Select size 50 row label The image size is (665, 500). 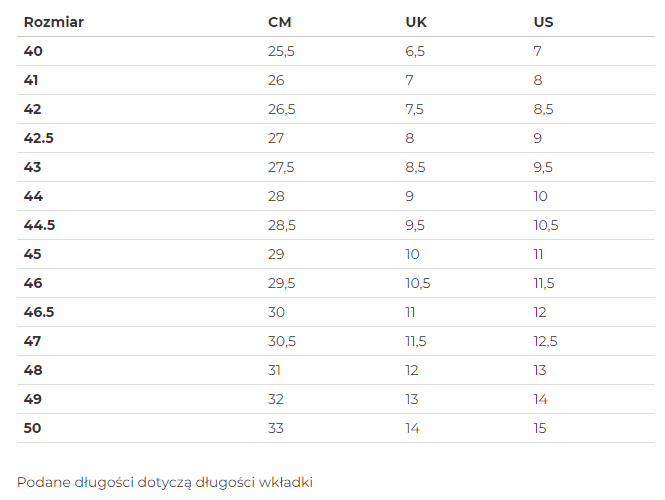(32, 428)
